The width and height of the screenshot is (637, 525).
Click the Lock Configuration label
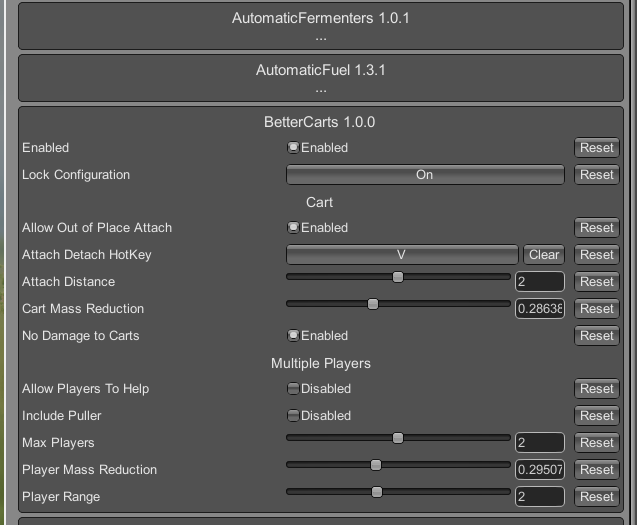coord(76,174)
